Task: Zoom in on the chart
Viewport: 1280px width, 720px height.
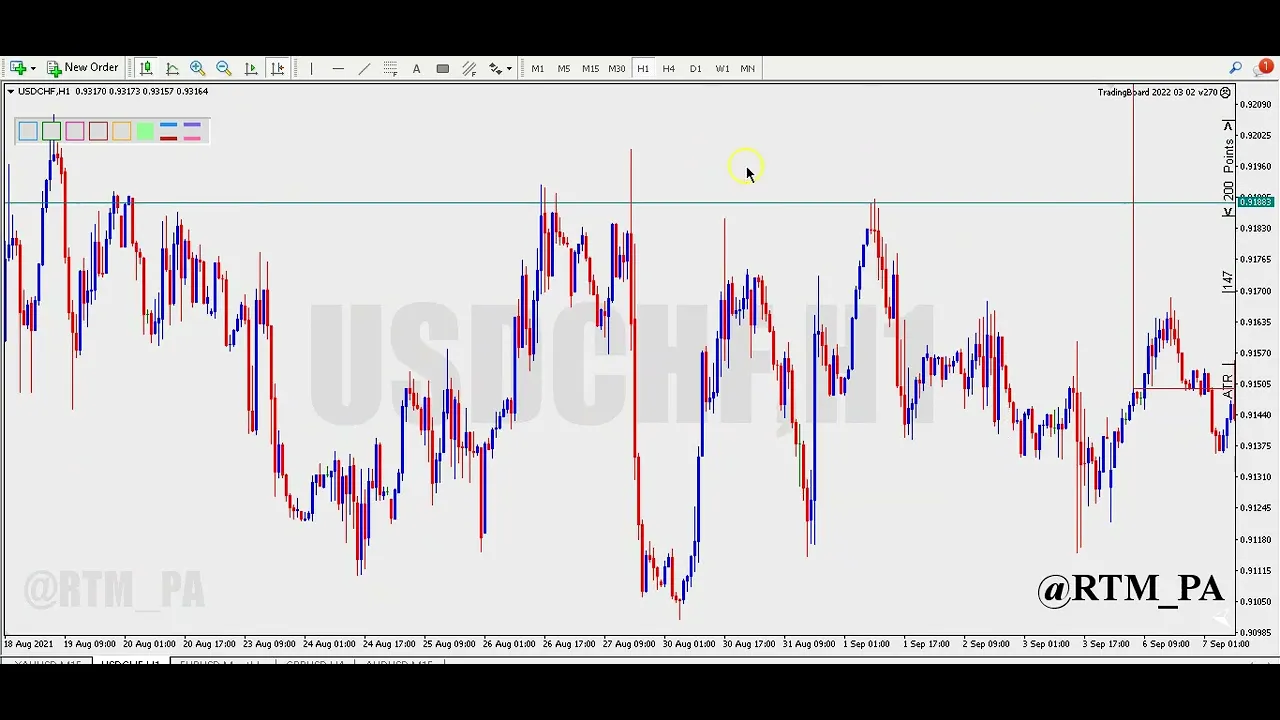Action: [198, 68]
